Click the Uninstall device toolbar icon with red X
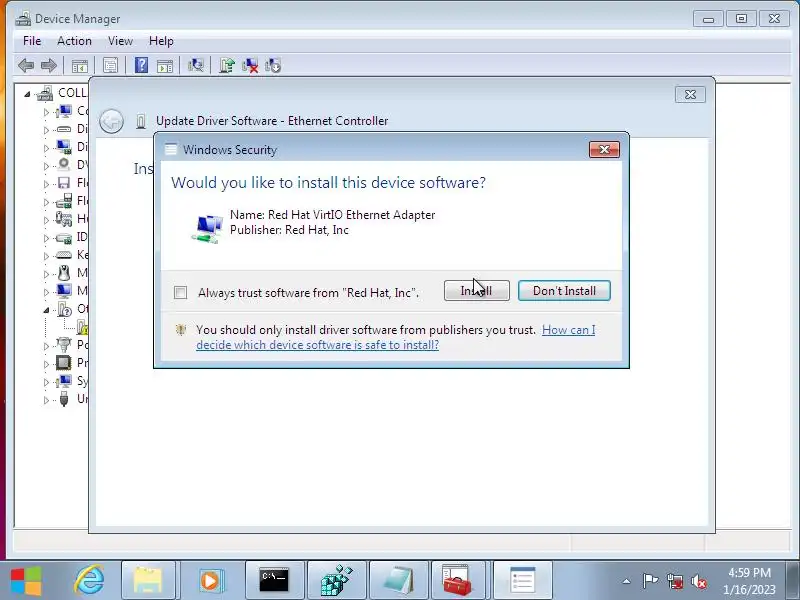This screenshot has width=800, height=600. (249, 65)
